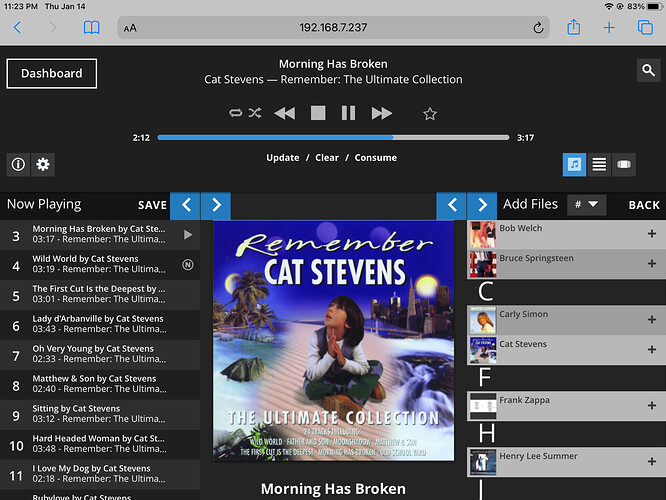
Task: Skip to previous track
Action: tap(285, 113)
